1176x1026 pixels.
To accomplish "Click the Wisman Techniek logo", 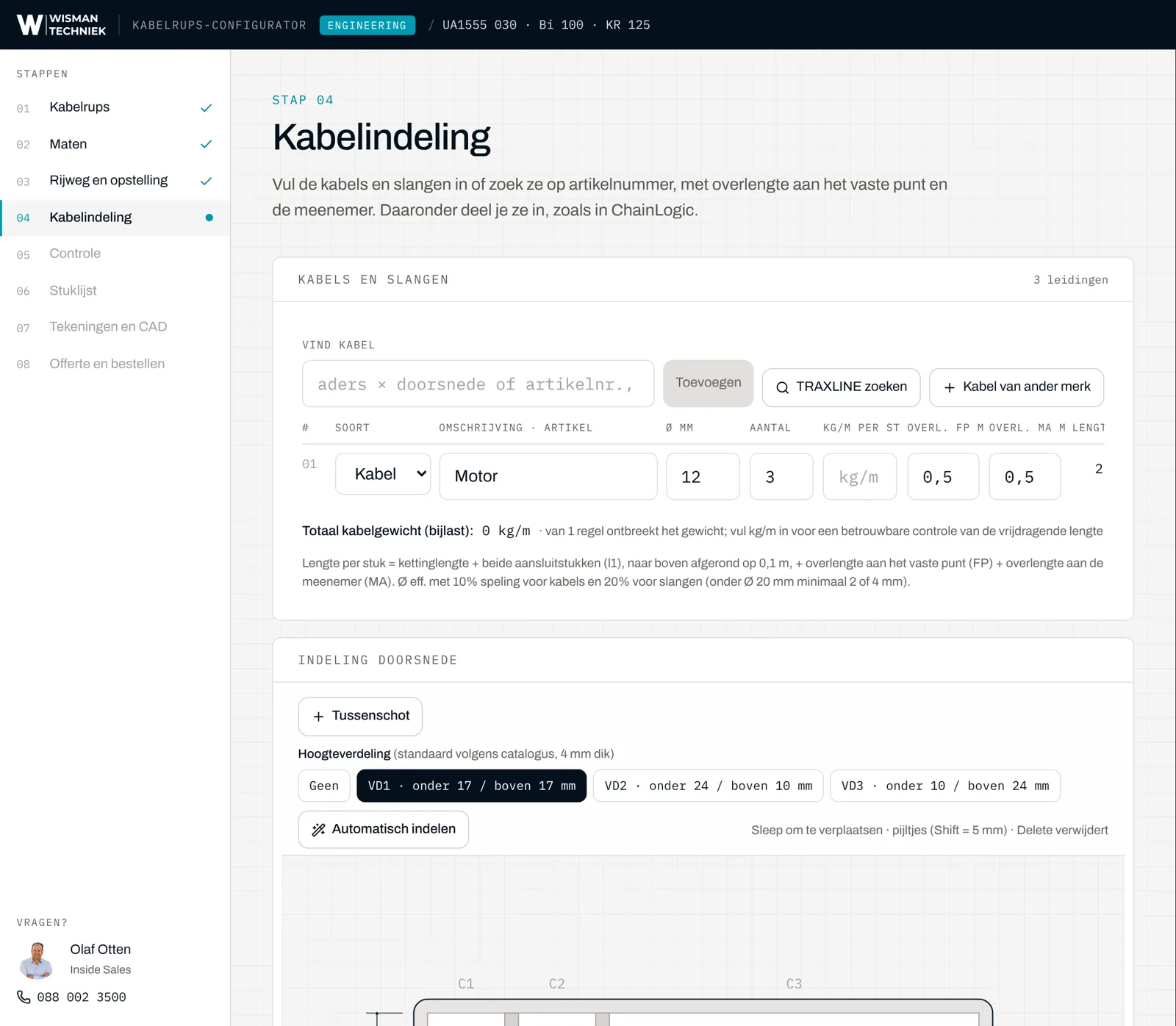I will pos(61,25).
